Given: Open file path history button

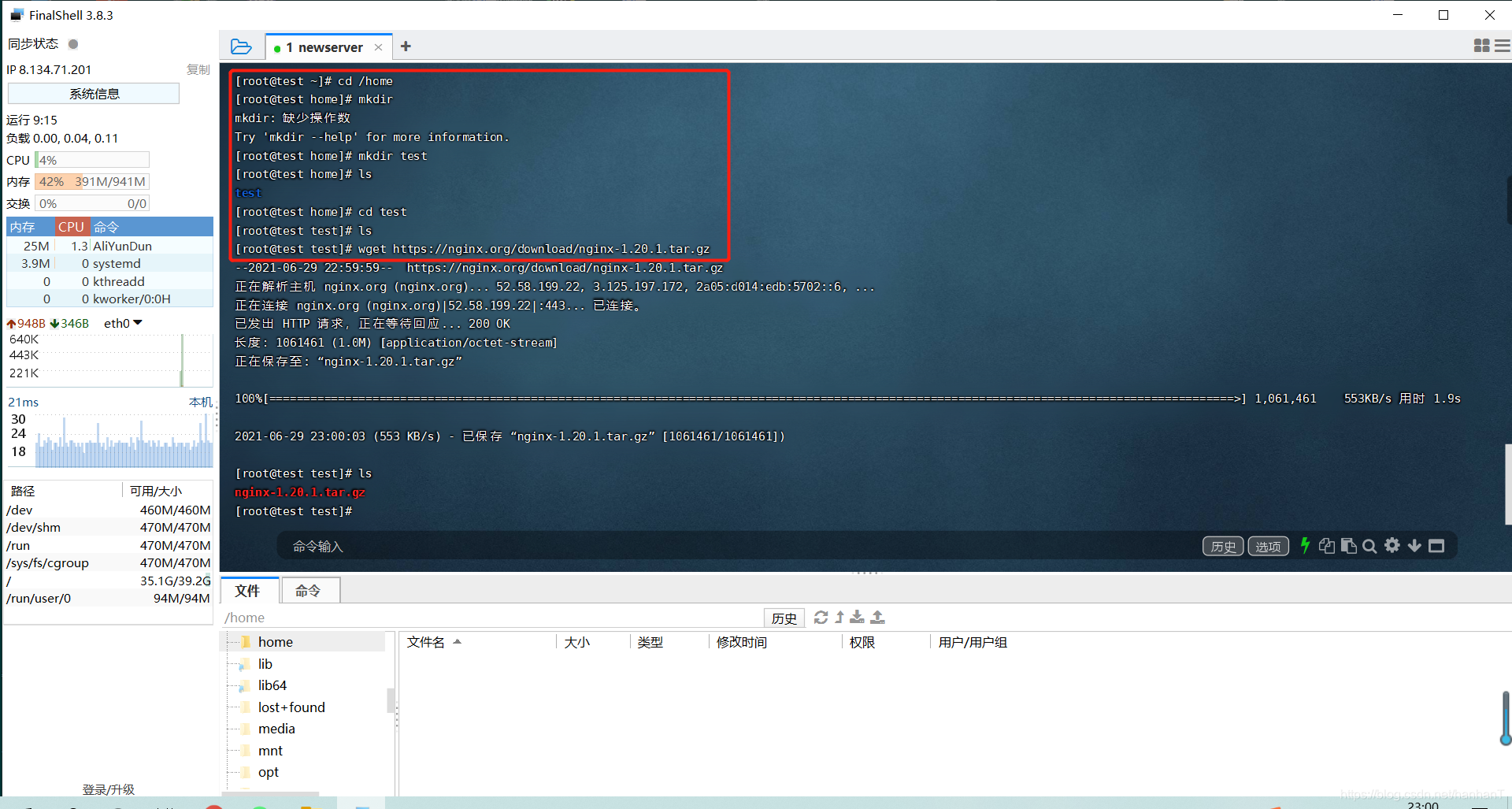Looking at the screenshot, I should tap(784, 618).
